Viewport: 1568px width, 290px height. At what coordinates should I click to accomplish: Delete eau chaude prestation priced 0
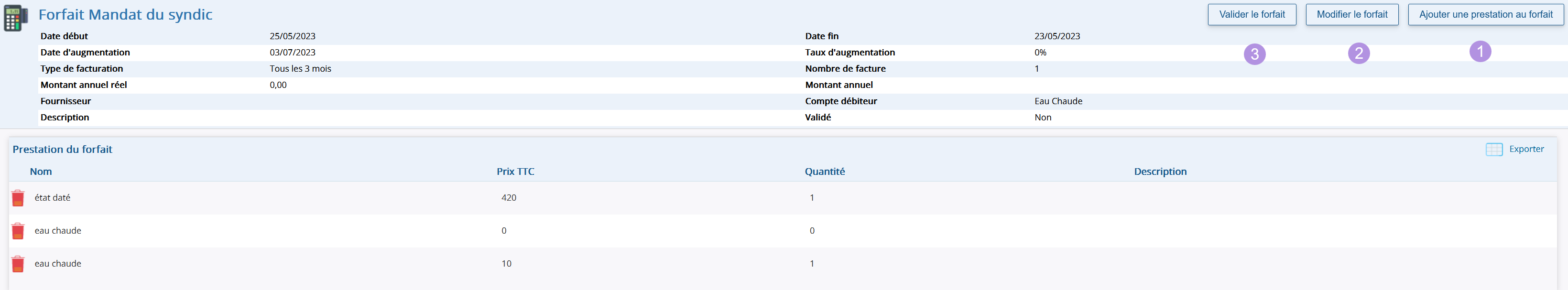tap(18, 231)
